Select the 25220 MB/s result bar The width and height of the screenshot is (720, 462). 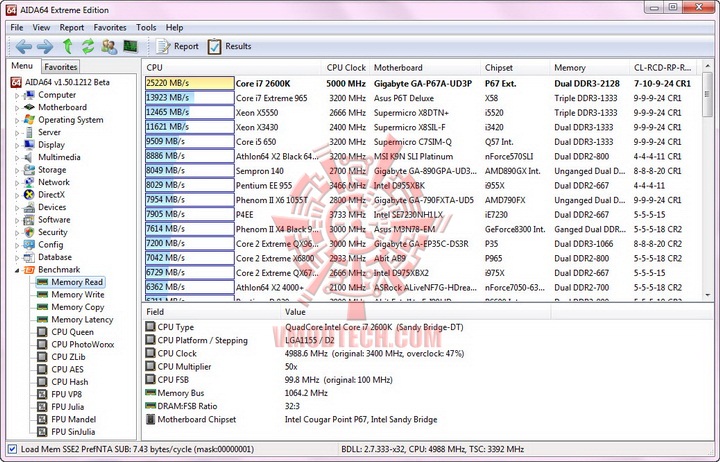click(189, 83)
